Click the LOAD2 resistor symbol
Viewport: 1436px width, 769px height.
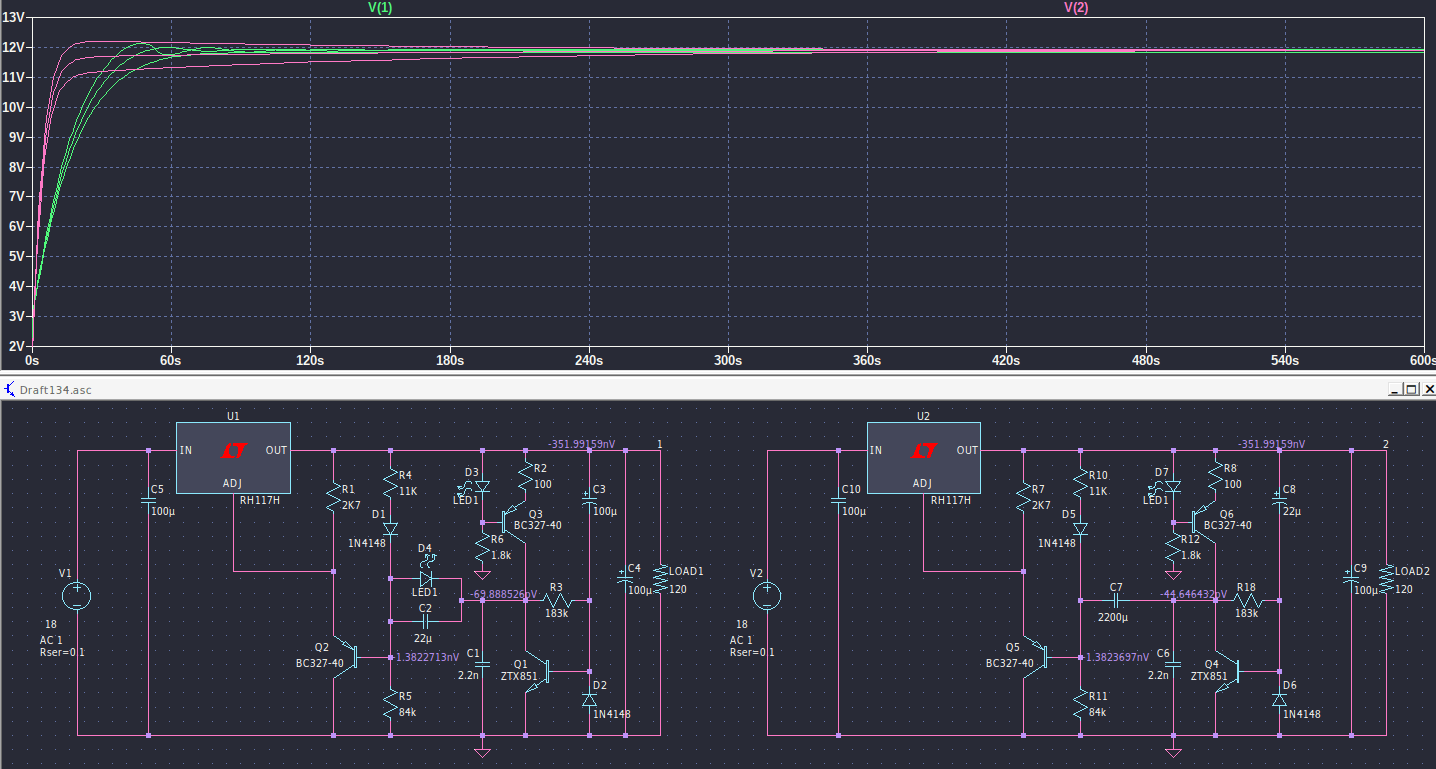tap(1386, 580)
